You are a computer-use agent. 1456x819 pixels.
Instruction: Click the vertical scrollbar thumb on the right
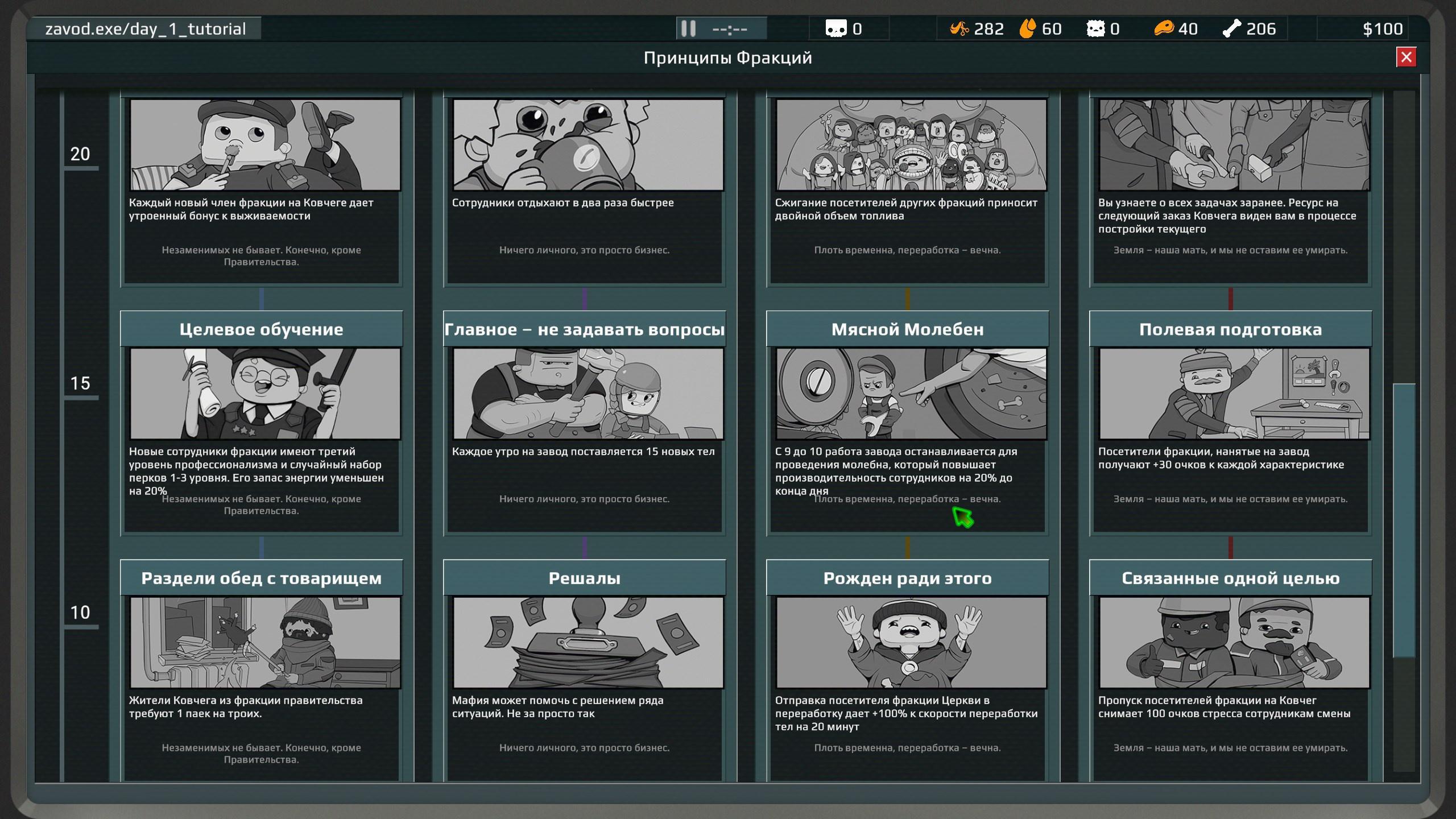click(1404, 520)
